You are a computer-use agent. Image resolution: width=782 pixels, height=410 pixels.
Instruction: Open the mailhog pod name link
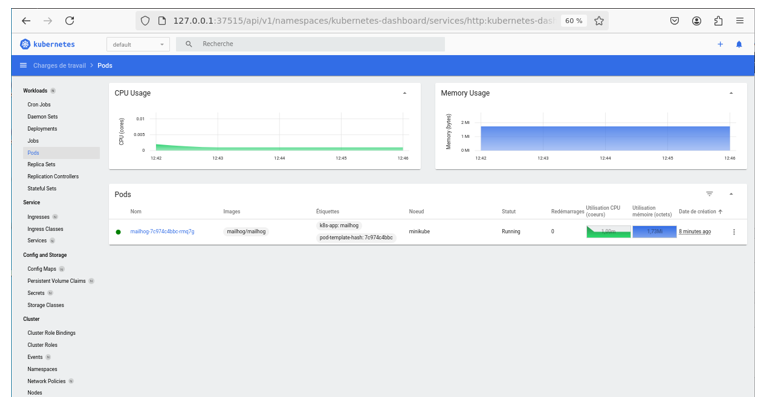(162, 232)
